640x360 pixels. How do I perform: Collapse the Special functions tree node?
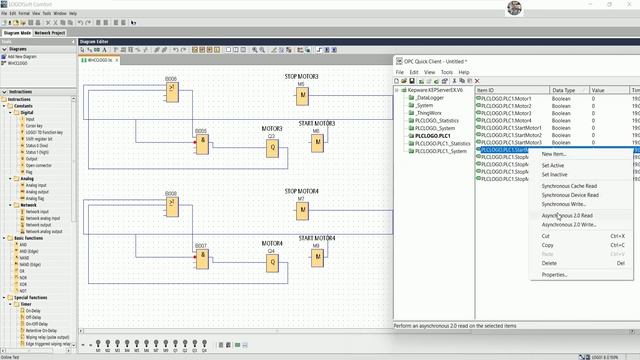pos(4,298)
